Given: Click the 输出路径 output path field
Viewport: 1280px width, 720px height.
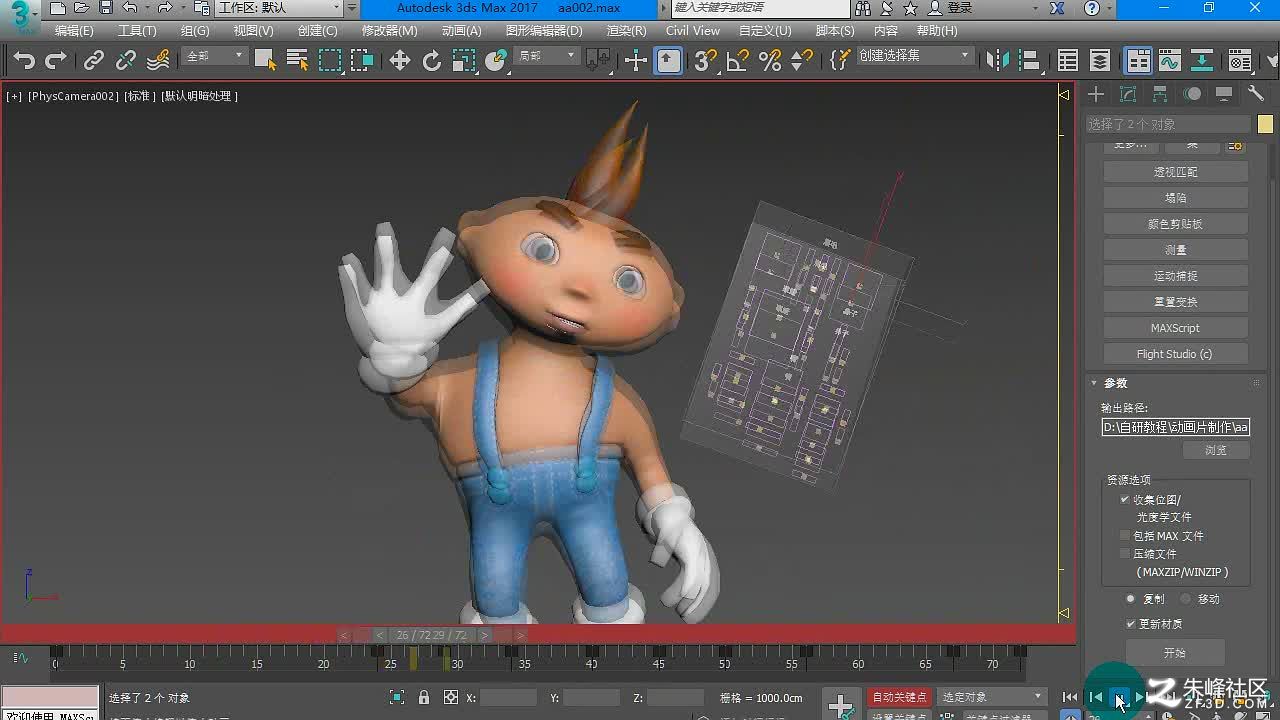Looking at the screenshot, I should click(1175, 427).
